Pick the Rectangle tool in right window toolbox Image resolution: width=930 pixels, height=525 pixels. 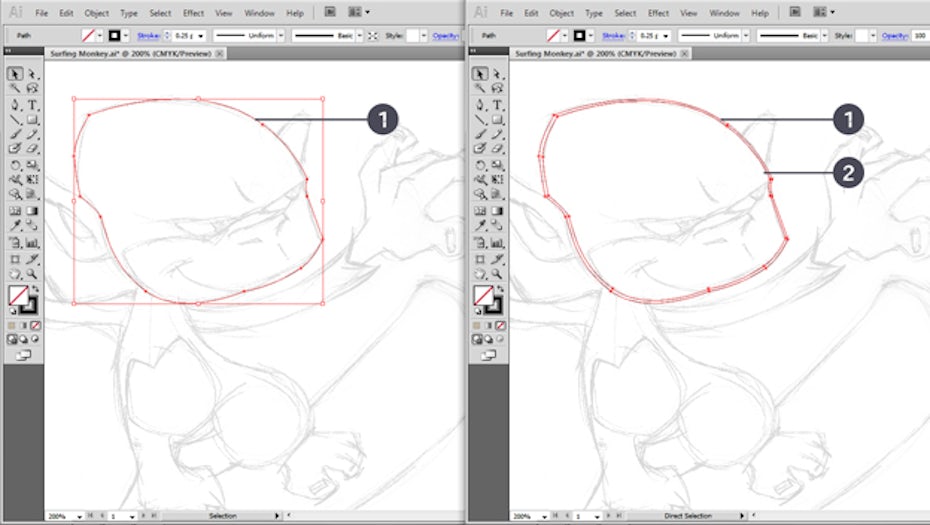coord(497,119)
